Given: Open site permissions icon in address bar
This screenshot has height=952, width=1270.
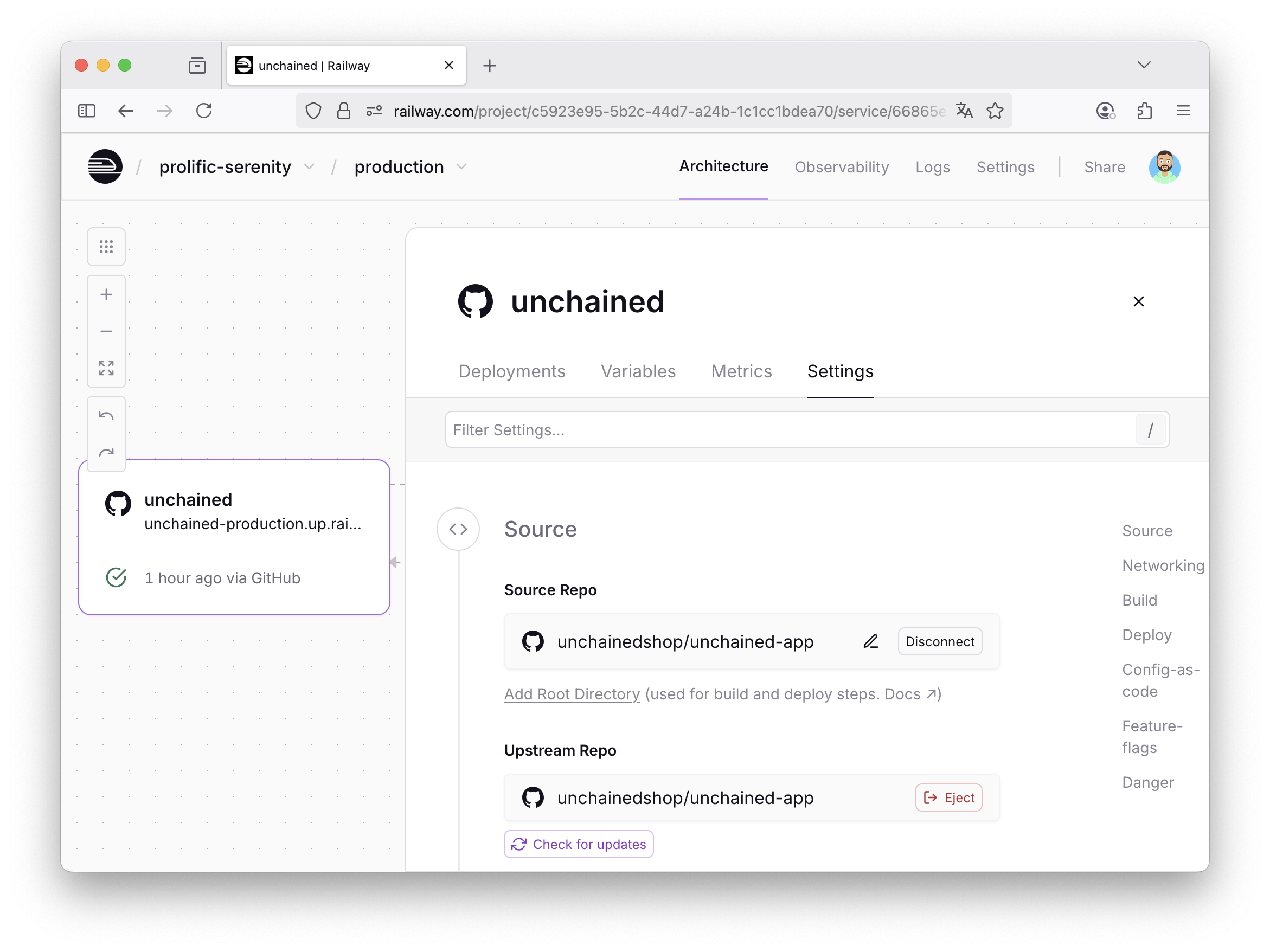Looking at the screenshot, I should tap(374, 110).
